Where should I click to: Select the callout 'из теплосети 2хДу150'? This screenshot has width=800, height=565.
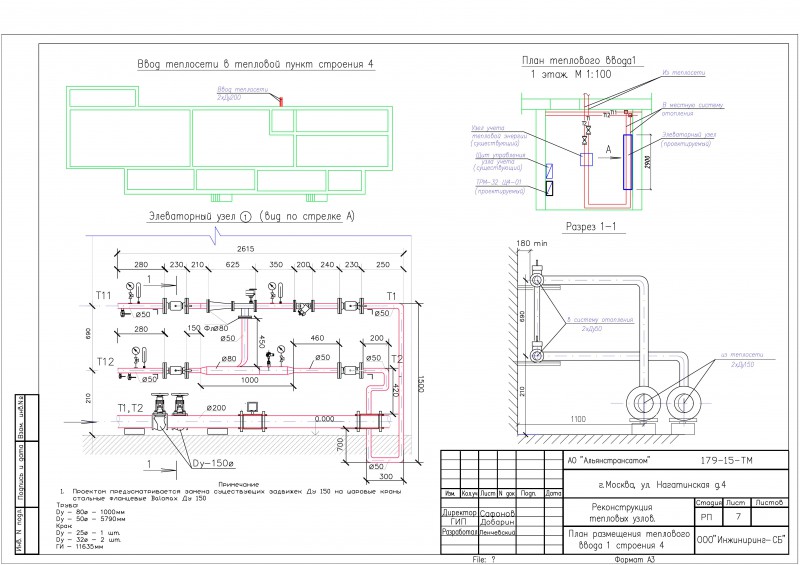click(742, 359)
